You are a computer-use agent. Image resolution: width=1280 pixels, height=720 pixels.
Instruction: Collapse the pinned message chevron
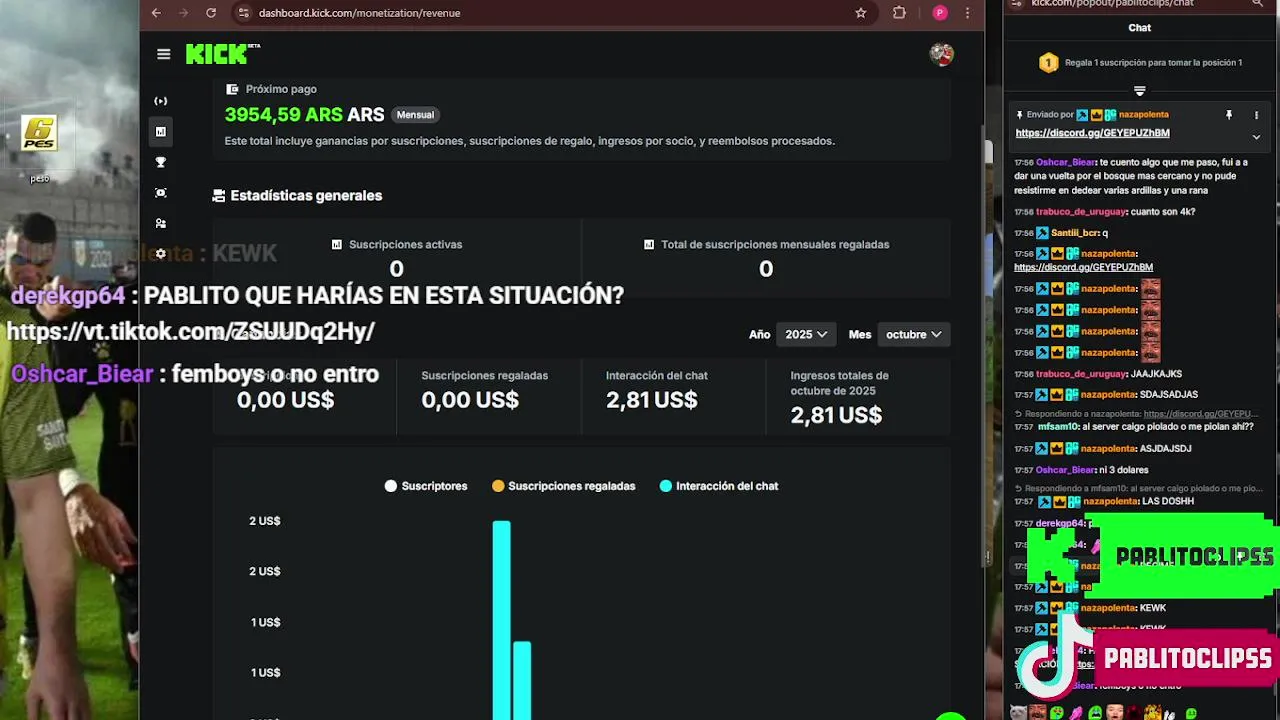(x=1257, y=136)
